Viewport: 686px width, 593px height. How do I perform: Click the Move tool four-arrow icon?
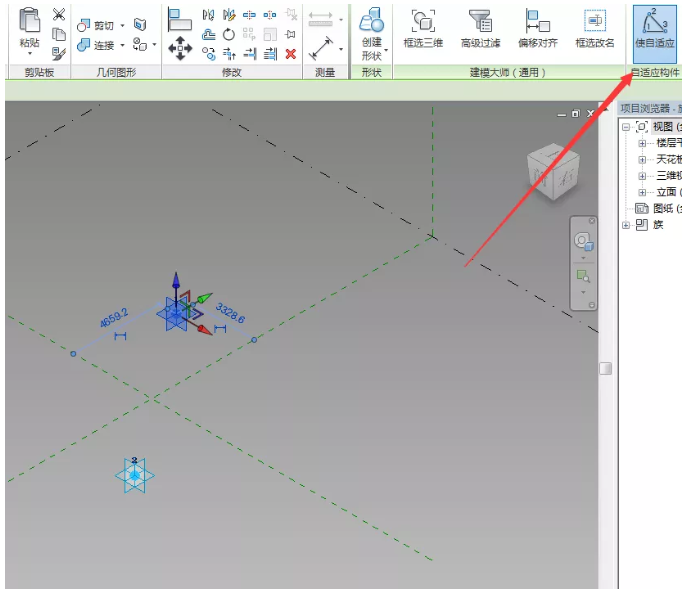180,47
